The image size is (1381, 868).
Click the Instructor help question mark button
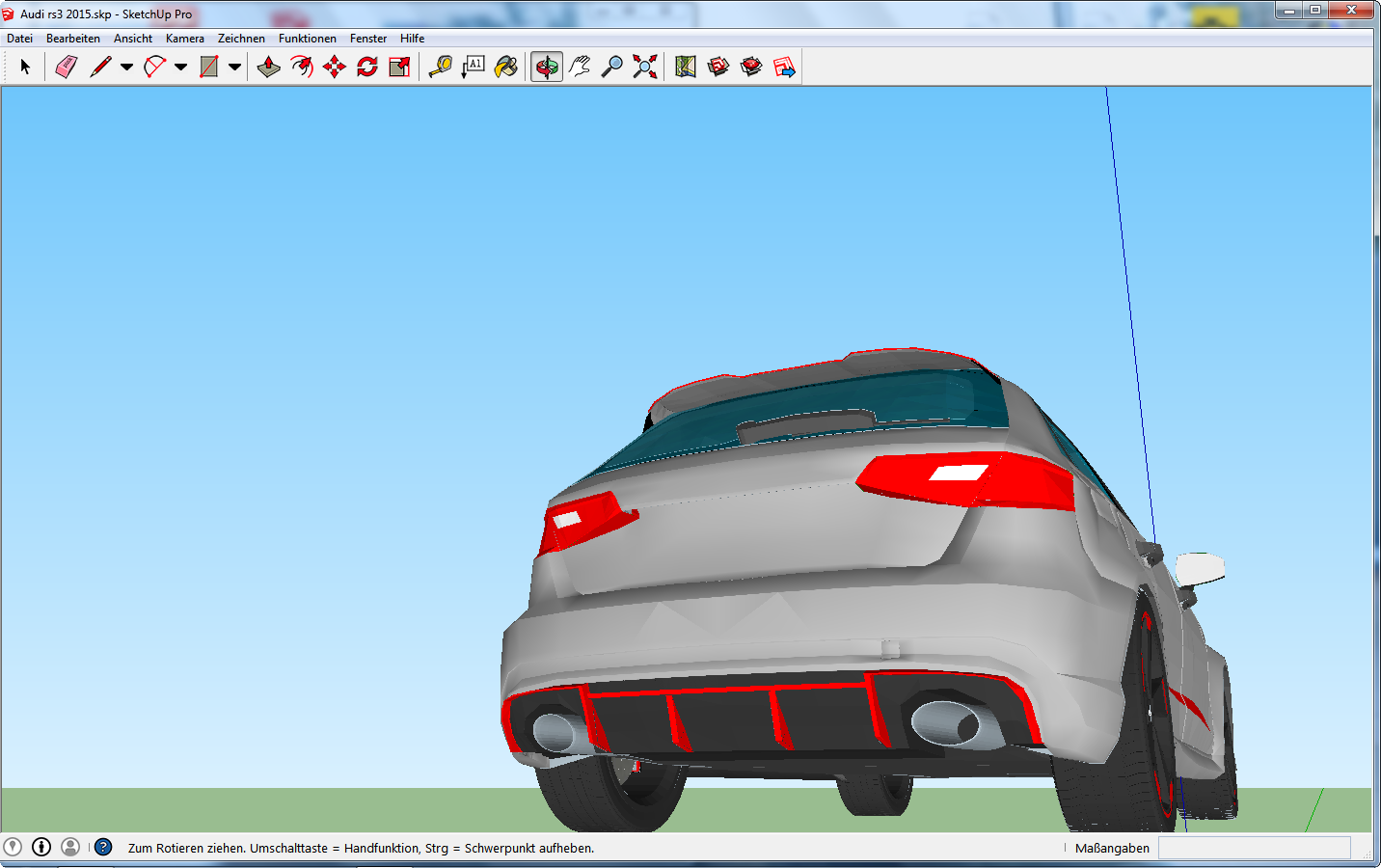103,847
